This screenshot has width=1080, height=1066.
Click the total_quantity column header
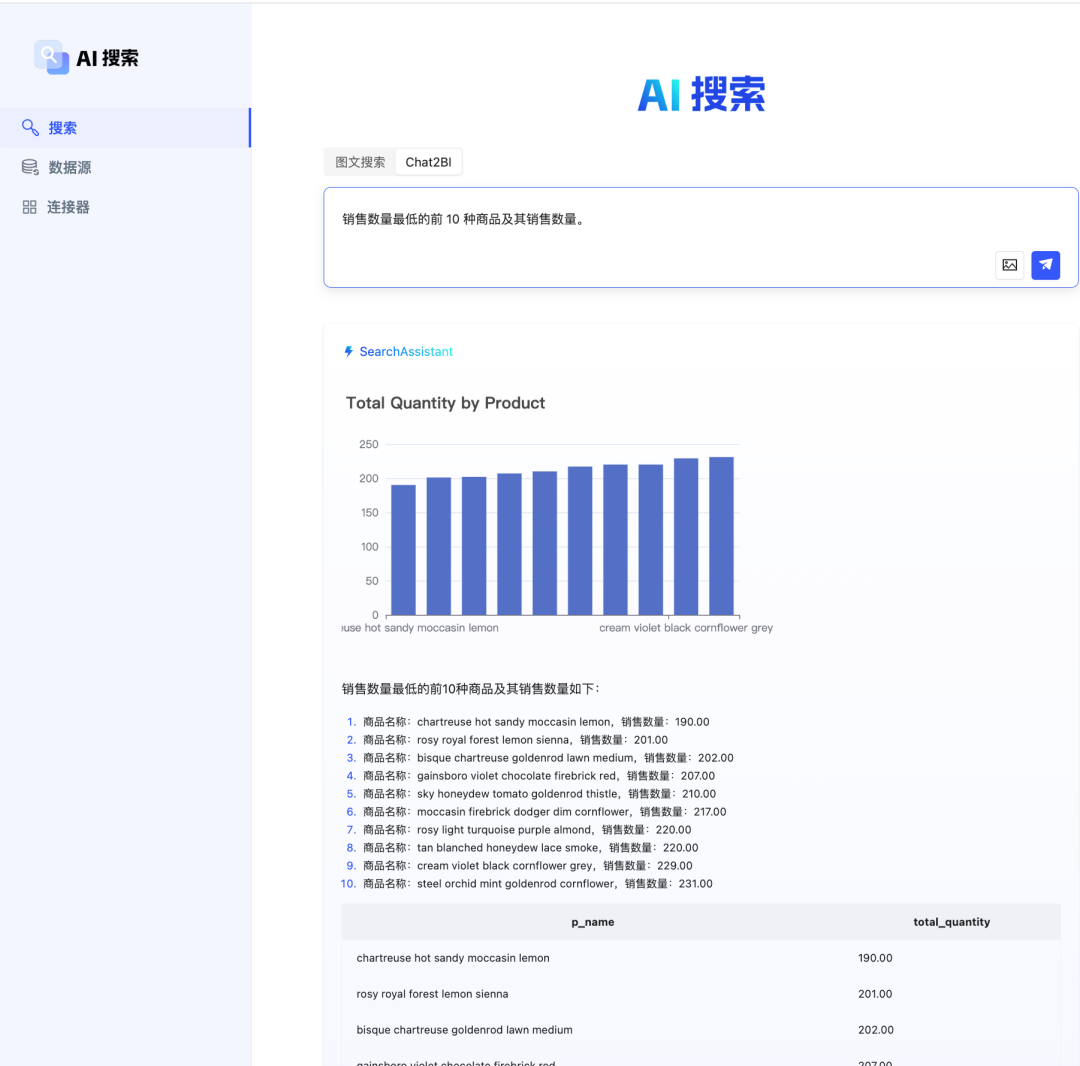click(x=951, y=922)
